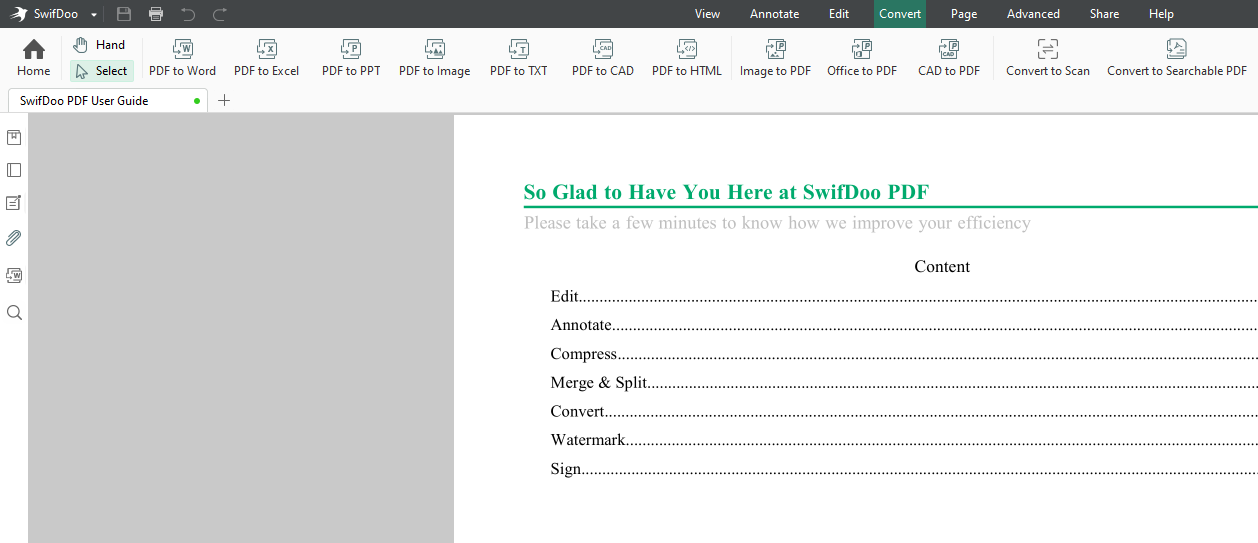Open PDF to TXT converter

(x=518, y=58)
